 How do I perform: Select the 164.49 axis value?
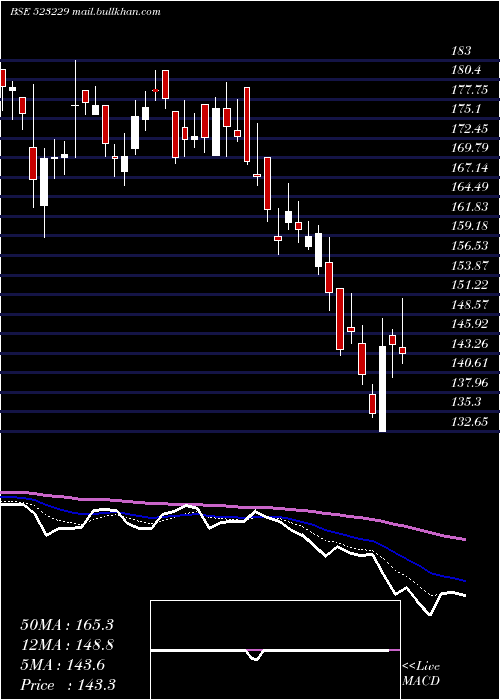pyautogui.click(x=469, y=187)
